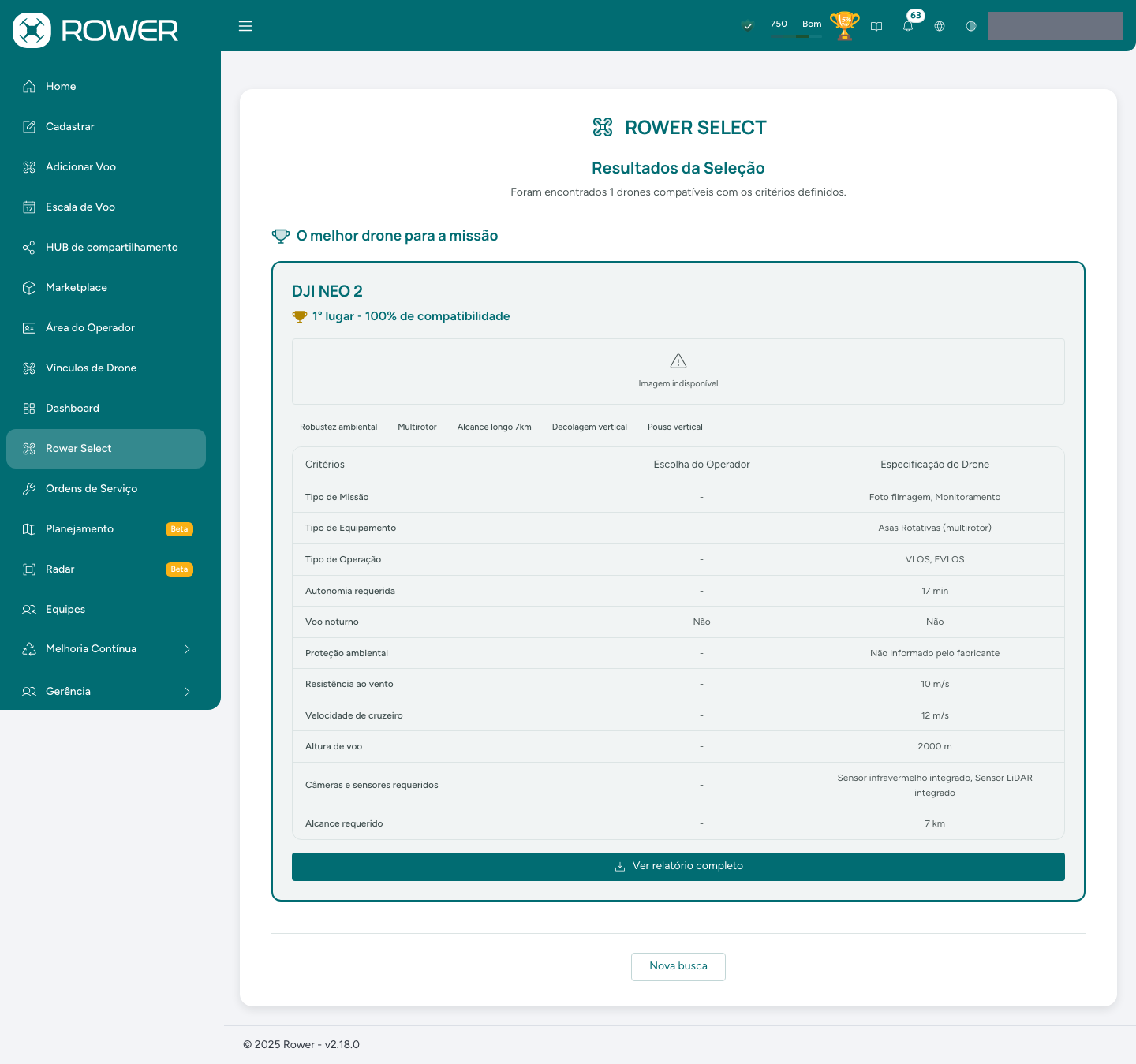The width and height of the screenshot is (1136, 1064).
Task: Click gold trophy beside 1º lugar
Action: pyautogui.click(x=300, y=316)
